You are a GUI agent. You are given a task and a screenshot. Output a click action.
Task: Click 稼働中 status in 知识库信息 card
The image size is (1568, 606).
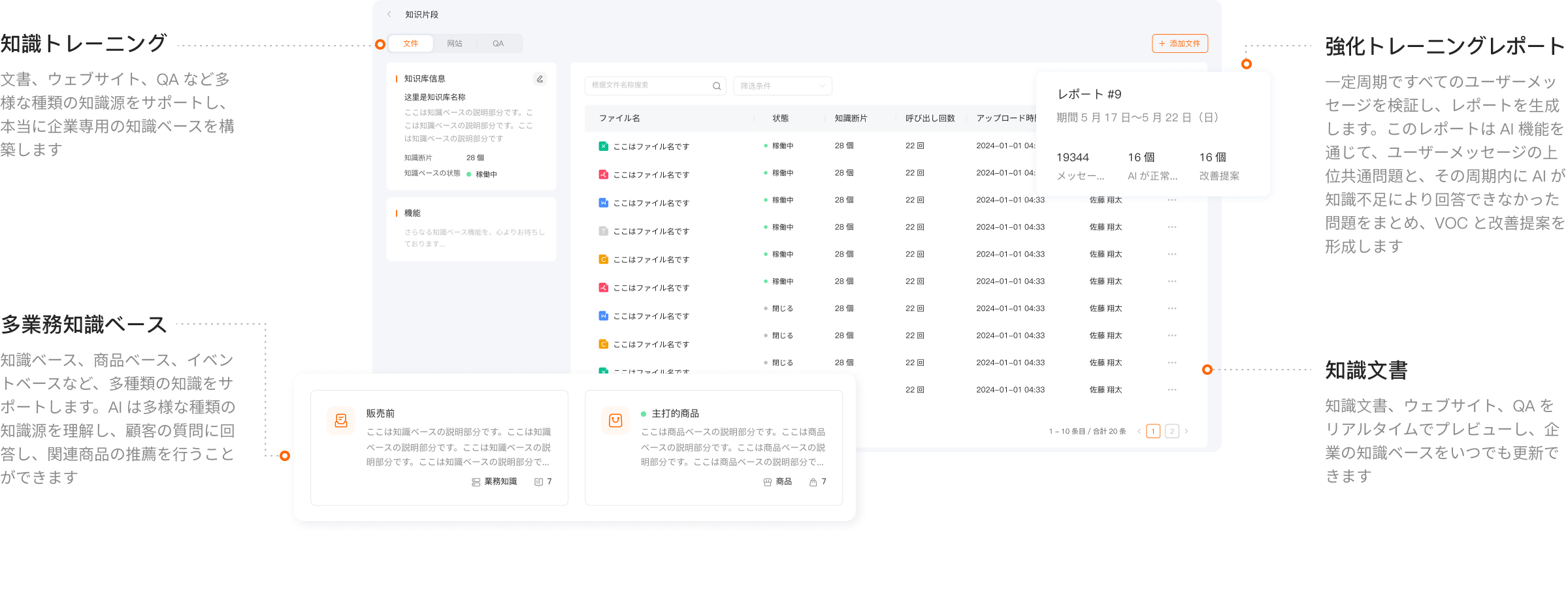[486, 174]
